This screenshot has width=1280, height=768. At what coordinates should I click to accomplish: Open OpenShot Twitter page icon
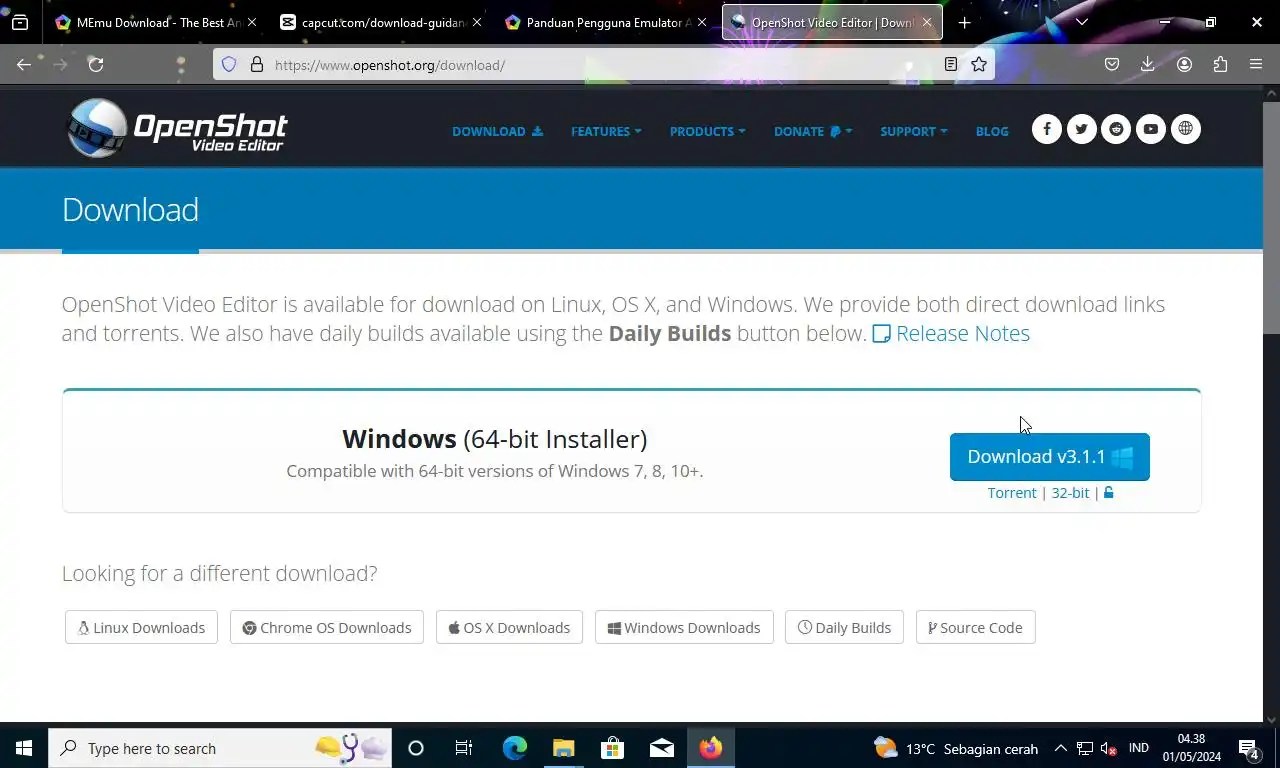click(x=1081, y=129)
